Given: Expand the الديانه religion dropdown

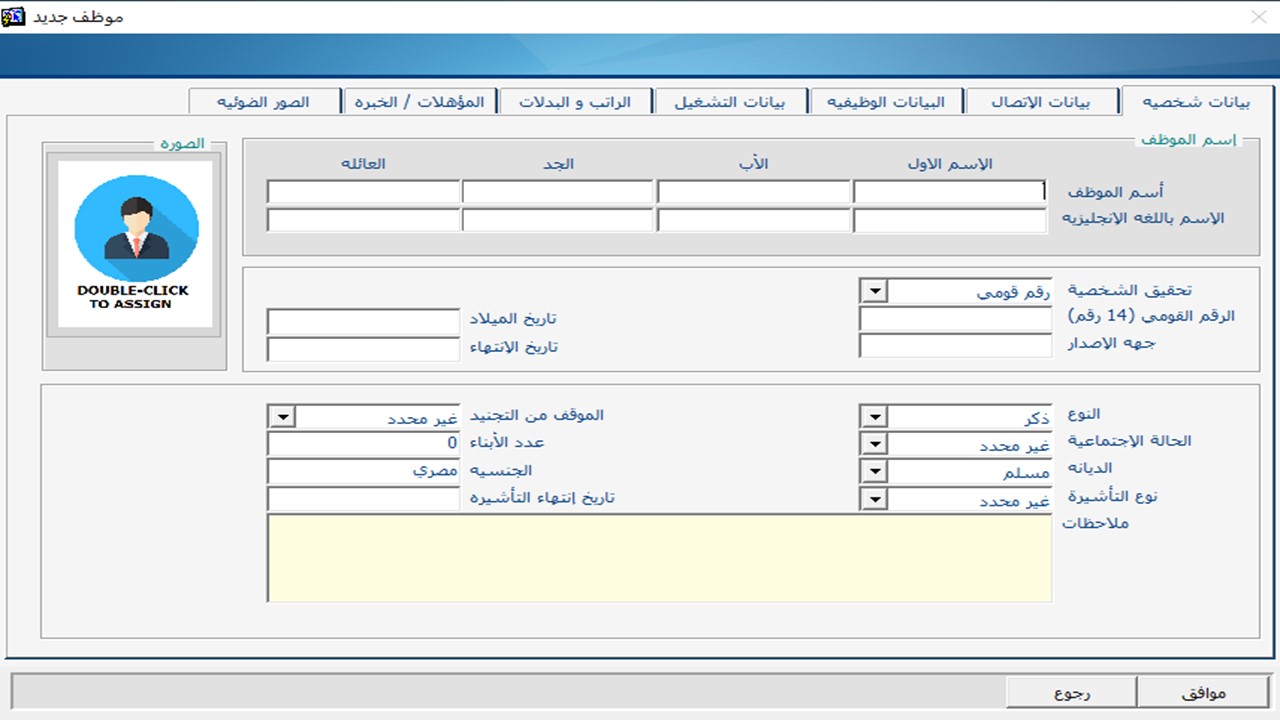Looking at the screenshot, I should tap(873, 472).
